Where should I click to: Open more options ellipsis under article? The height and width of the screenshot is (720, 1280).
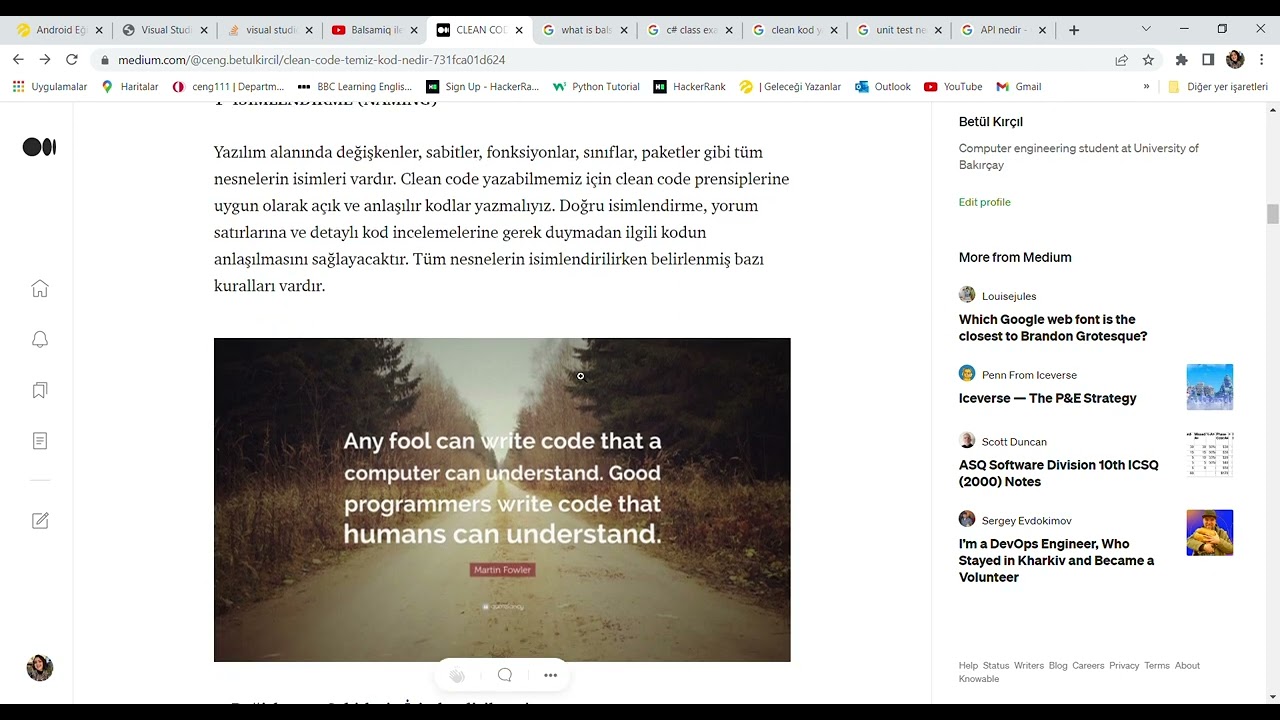tap(550, 675)
